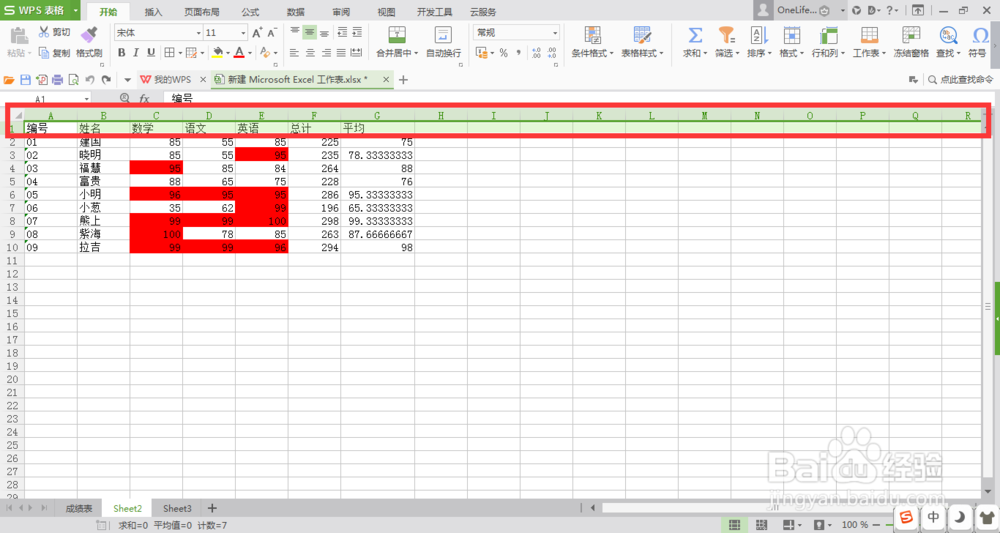
Task: Click the Find (查找) icon
Action: click(948, 35)
